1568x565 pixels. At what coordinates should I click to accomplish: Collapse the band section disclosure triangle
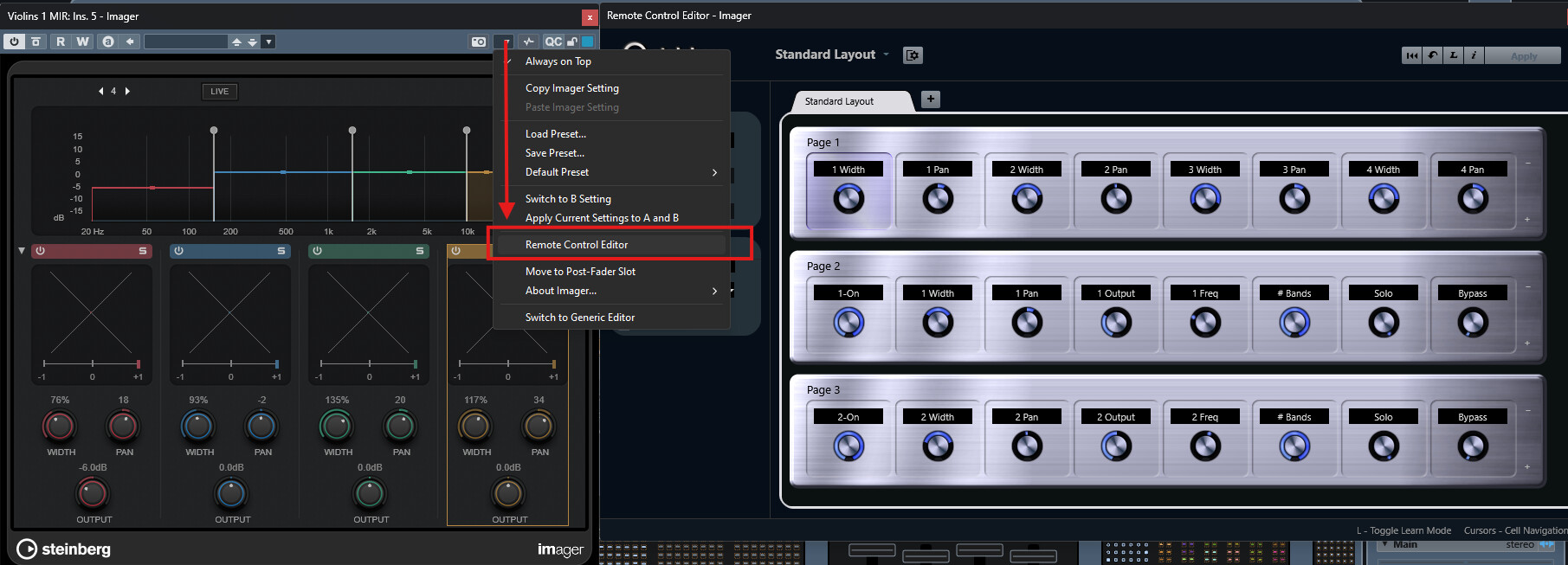22,251
